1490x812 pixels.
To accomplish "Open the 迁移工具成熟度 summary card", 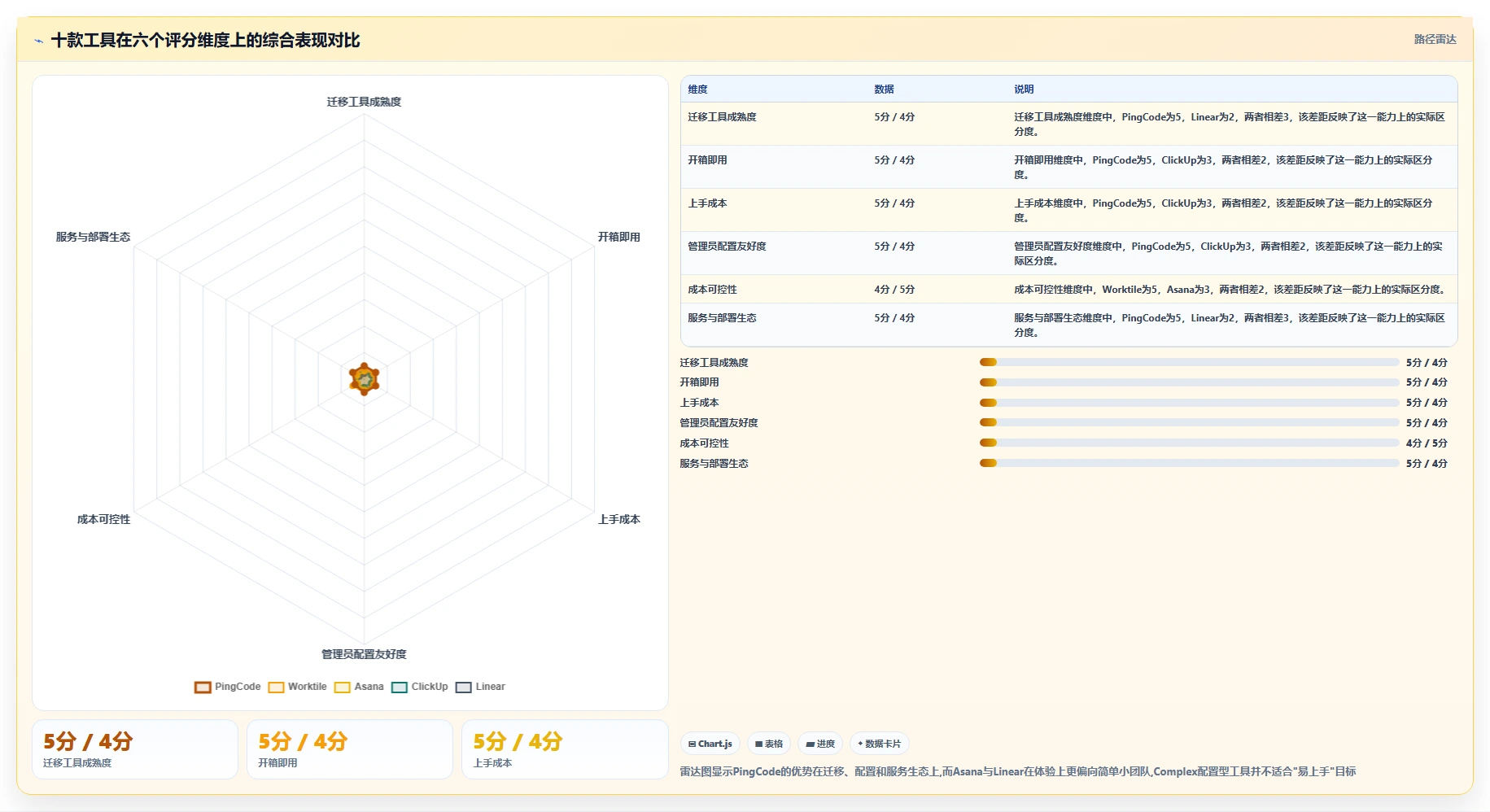I will coord(135,749).
